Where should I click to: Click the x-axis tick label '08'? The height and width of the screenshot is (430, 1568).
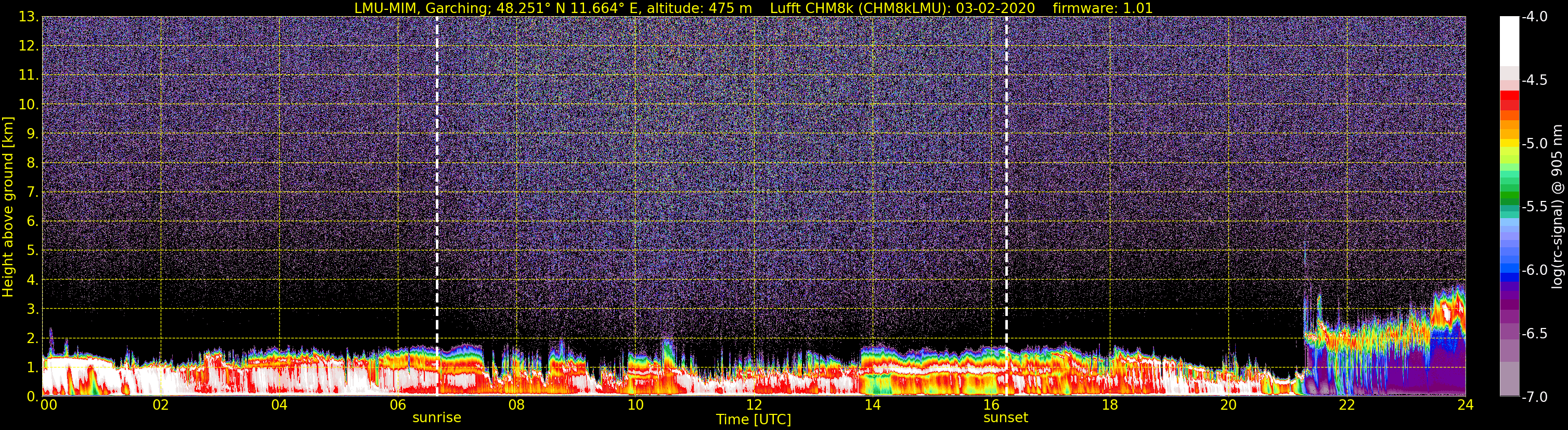coord(516,406)
